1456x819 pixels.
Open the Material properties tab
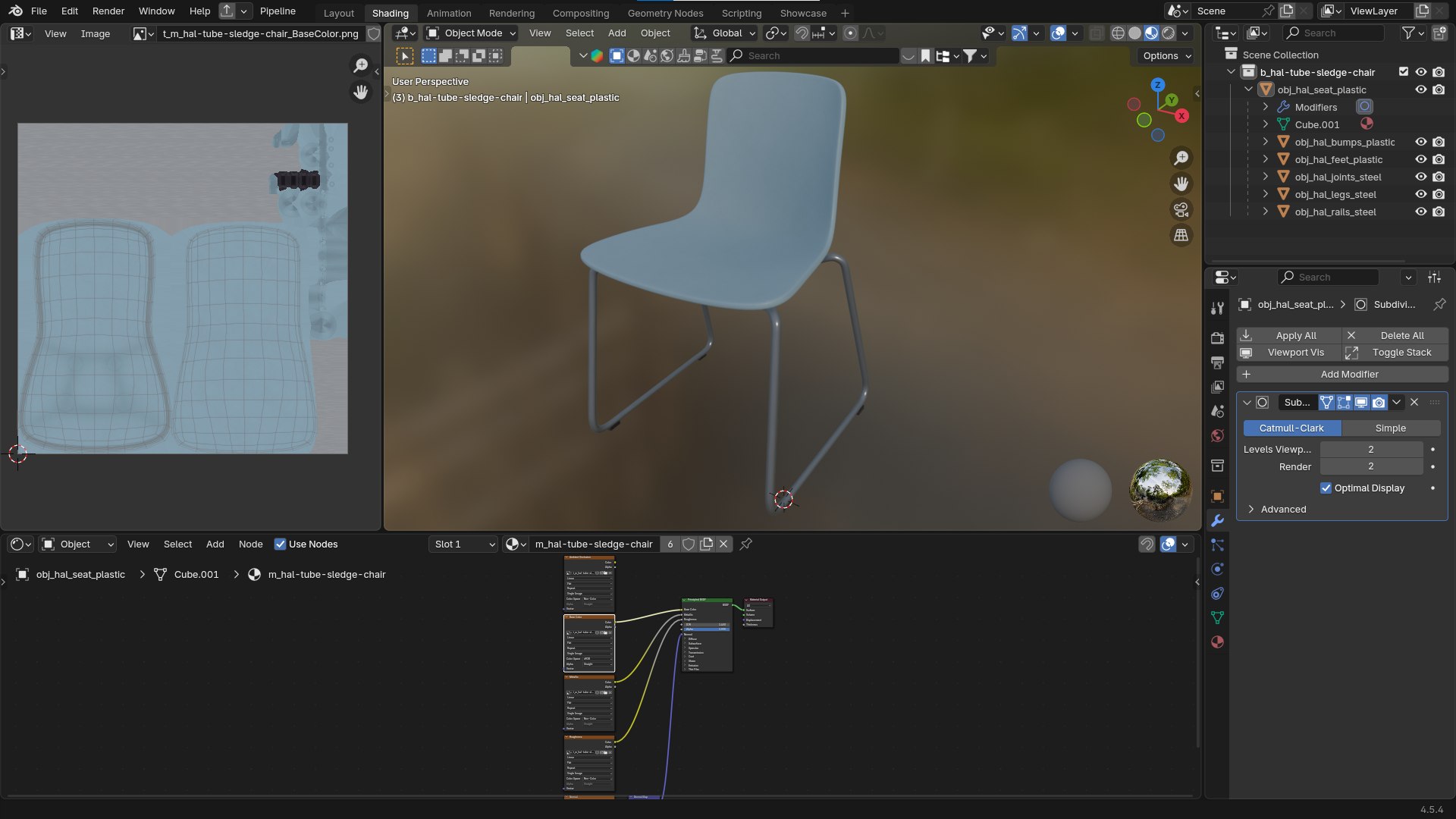[1217, 642]
